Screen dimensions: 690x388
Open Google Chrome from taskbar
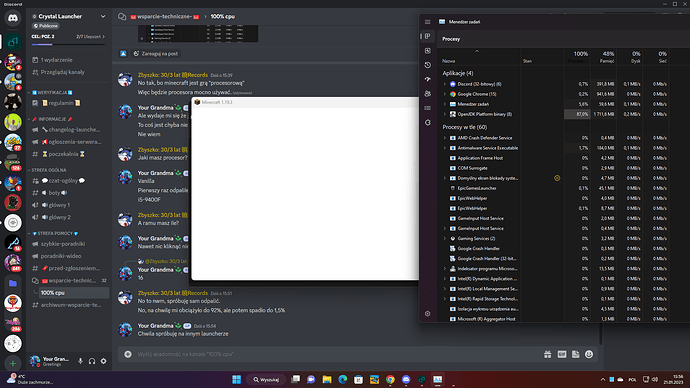(390, 379)
